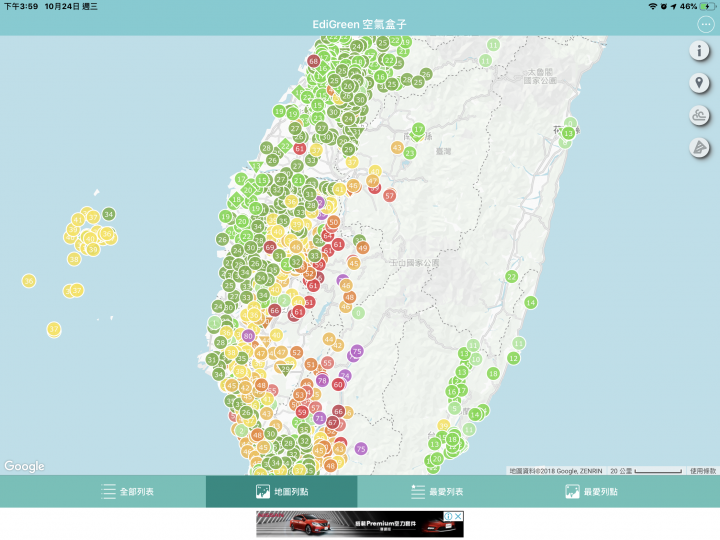Open the location pin button
This screenshot has height=540, width=720.
coord(699,83)
